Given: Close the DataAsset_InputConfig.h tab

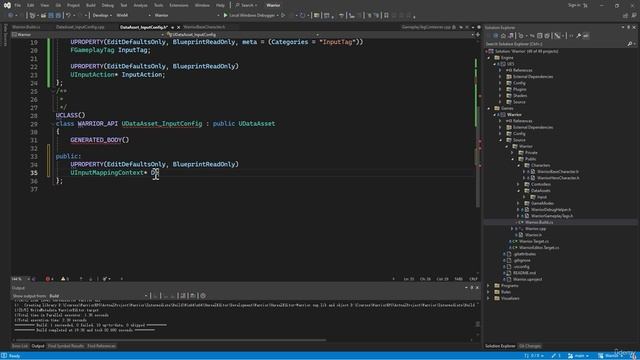Looking at the screenshot, I should click(x=178, y=27).
